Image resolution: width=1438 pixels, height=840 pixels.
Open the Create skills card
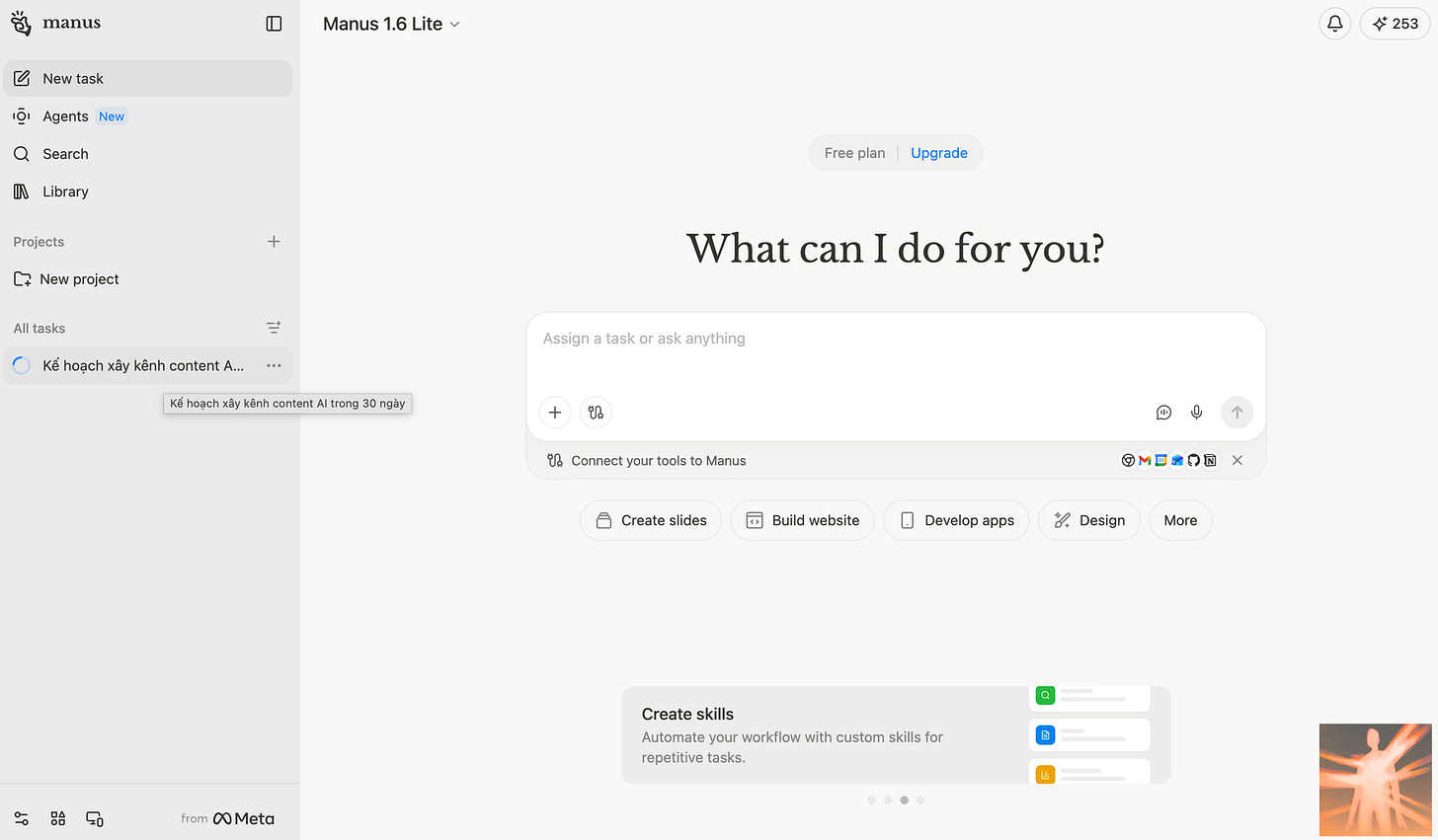896,735
